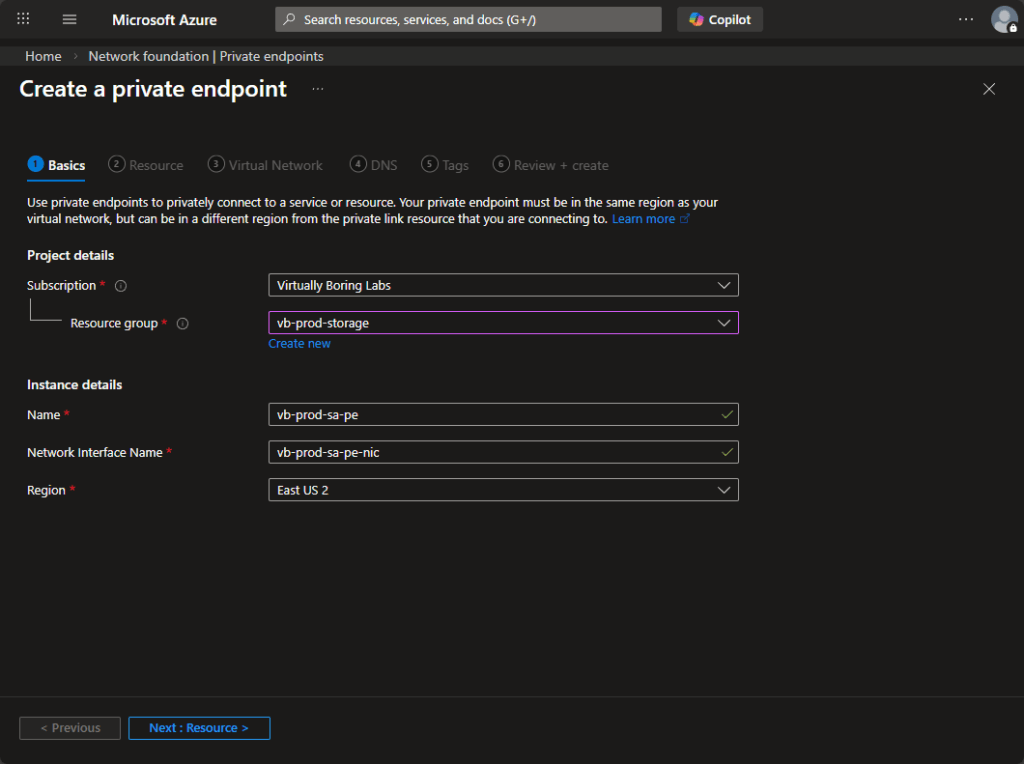Switch to the Tags tab
1024x764 pixels.
(x=445, y=165)
